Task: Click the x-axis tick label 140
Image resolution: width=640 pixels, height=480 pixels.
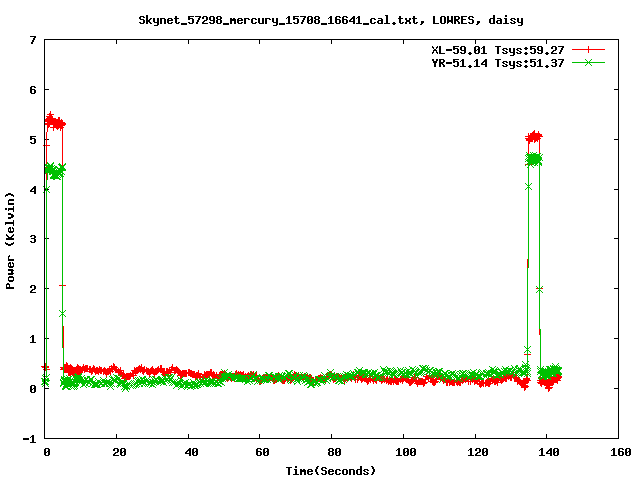Action: click(x=549, y=452)
